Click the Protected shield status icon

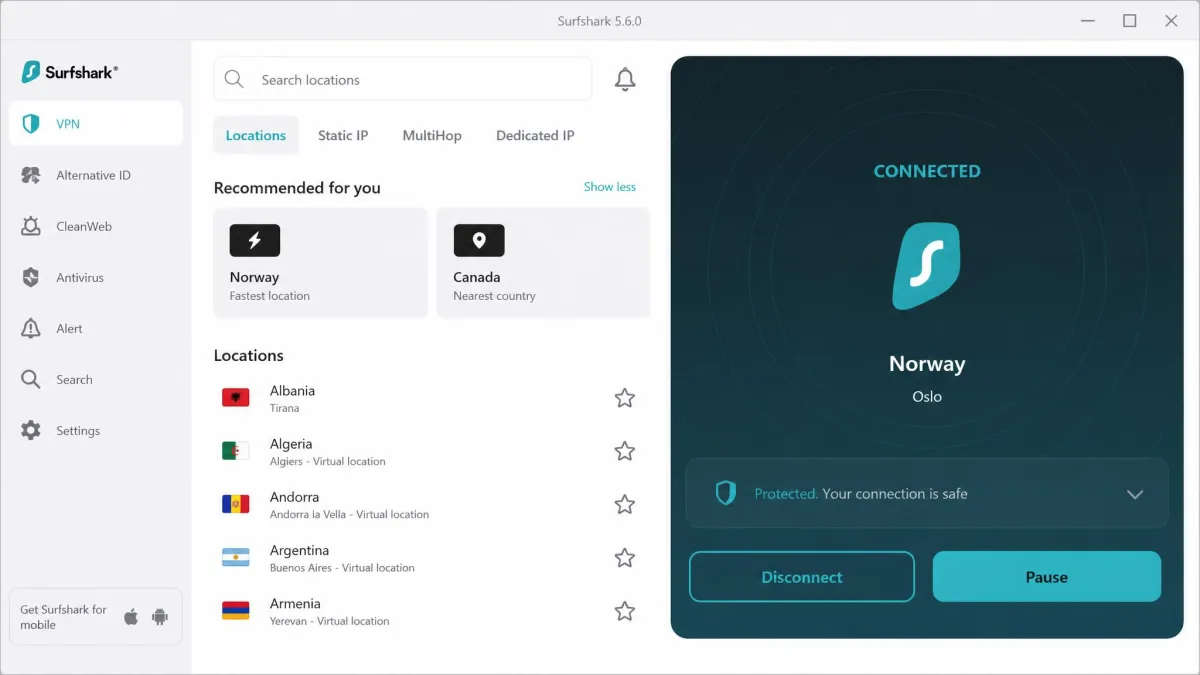click(726, 493)
